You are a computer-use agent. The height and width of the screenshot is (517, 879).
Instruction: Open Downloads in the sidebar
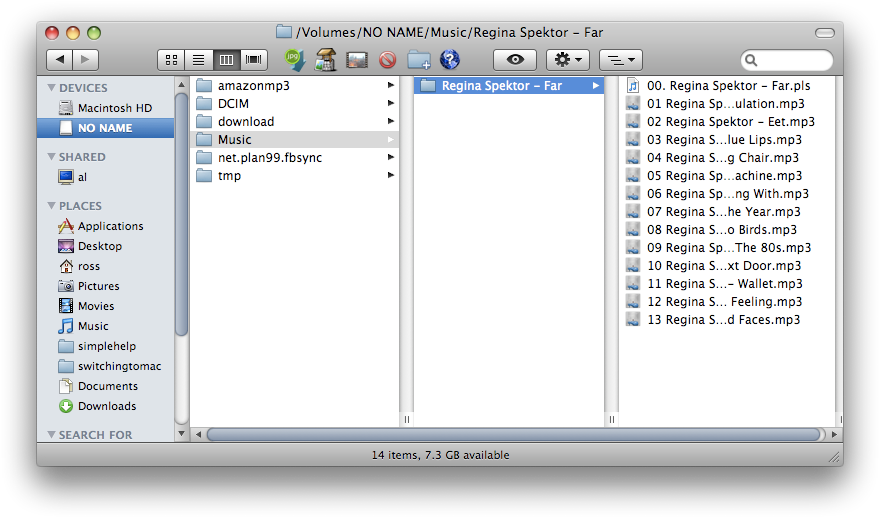105,406
